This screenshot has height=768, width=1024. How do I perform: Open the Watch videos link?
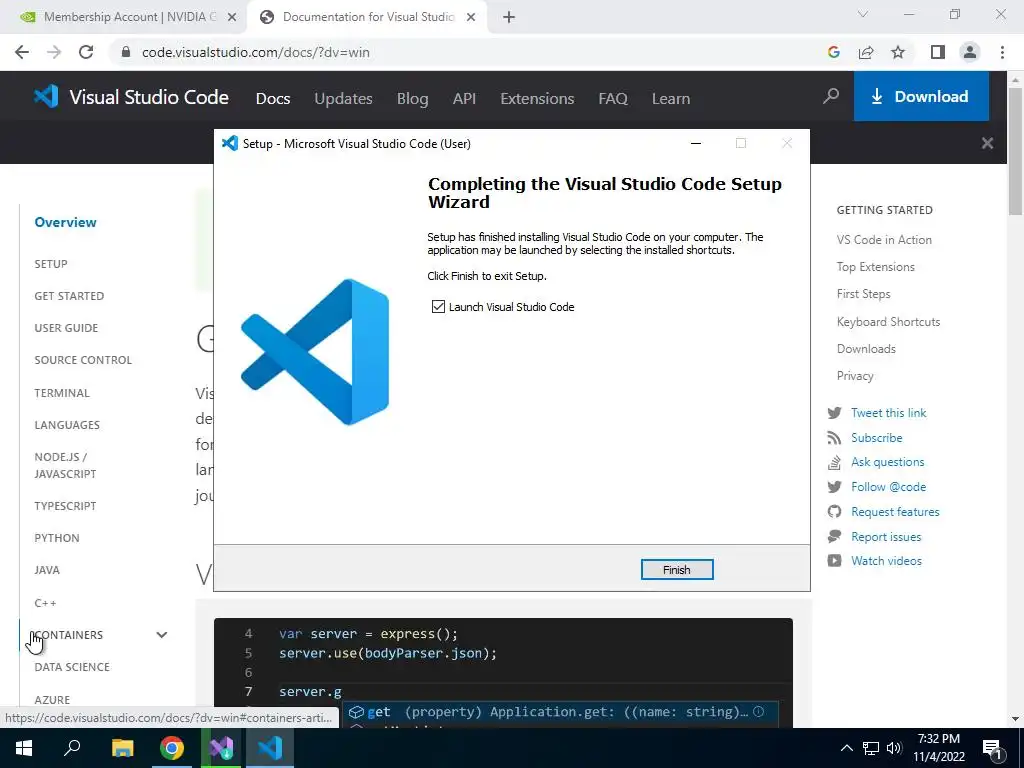point(886,561)
